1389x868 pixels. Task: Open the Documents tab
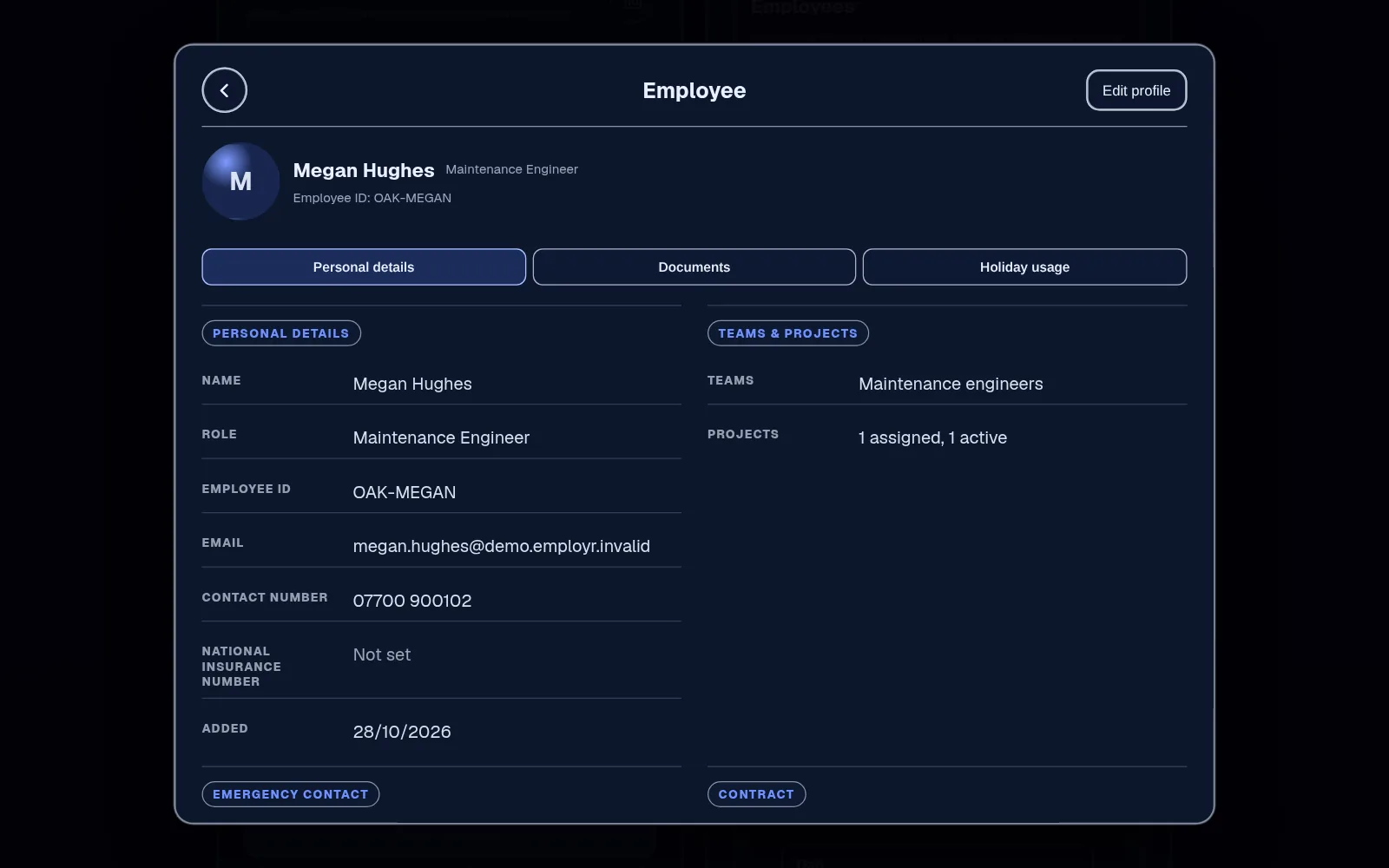pos(694,267)
